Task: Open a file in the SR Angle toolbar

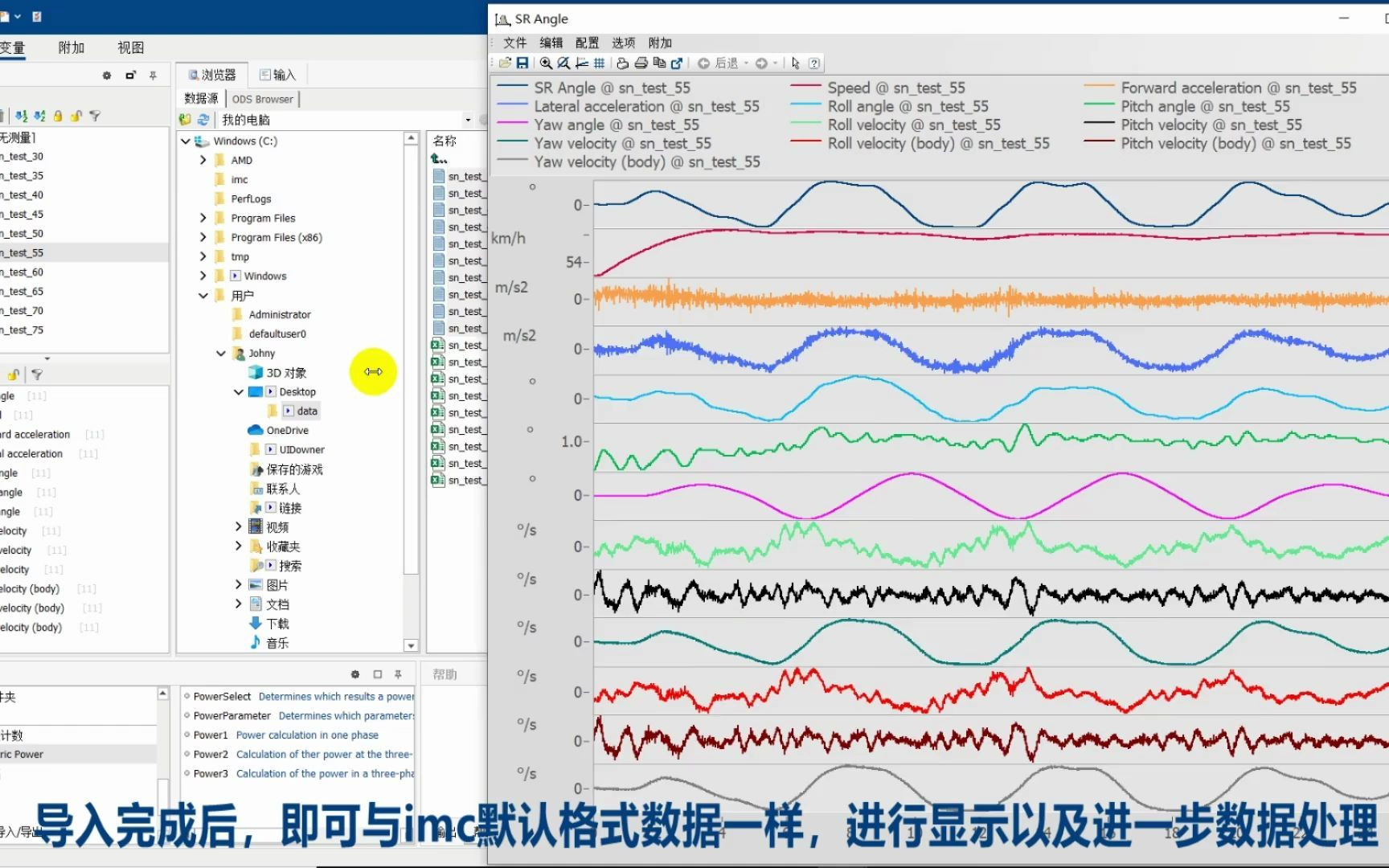Action: click(505, 63)
